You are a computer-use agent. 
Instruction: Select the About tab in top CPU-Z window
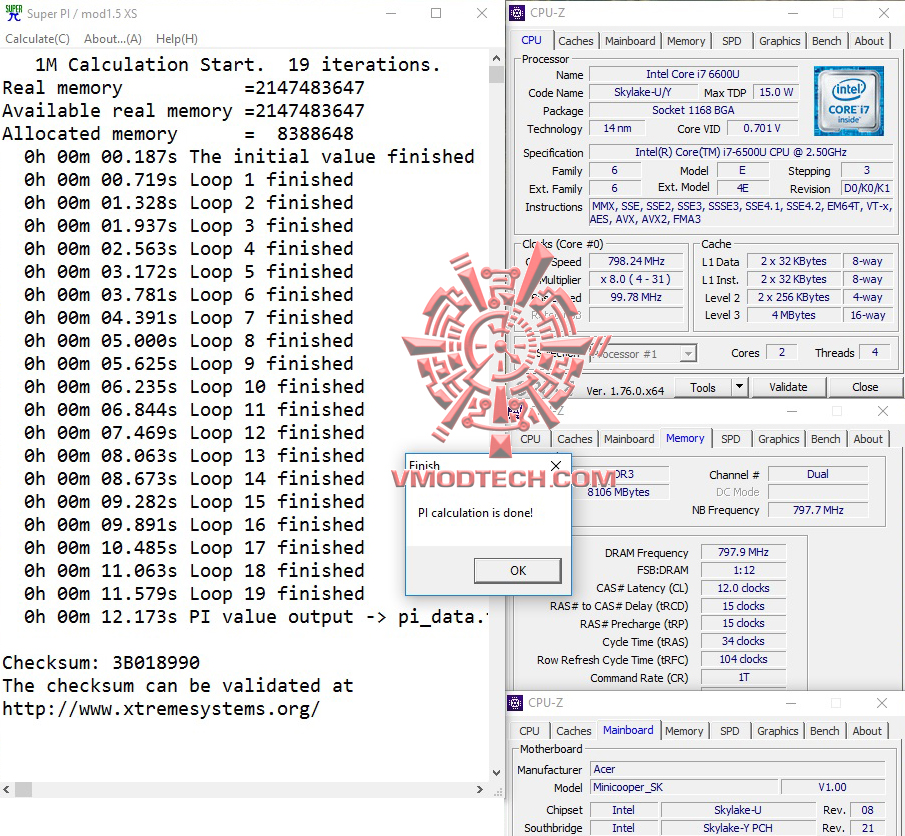click(869, 41)
